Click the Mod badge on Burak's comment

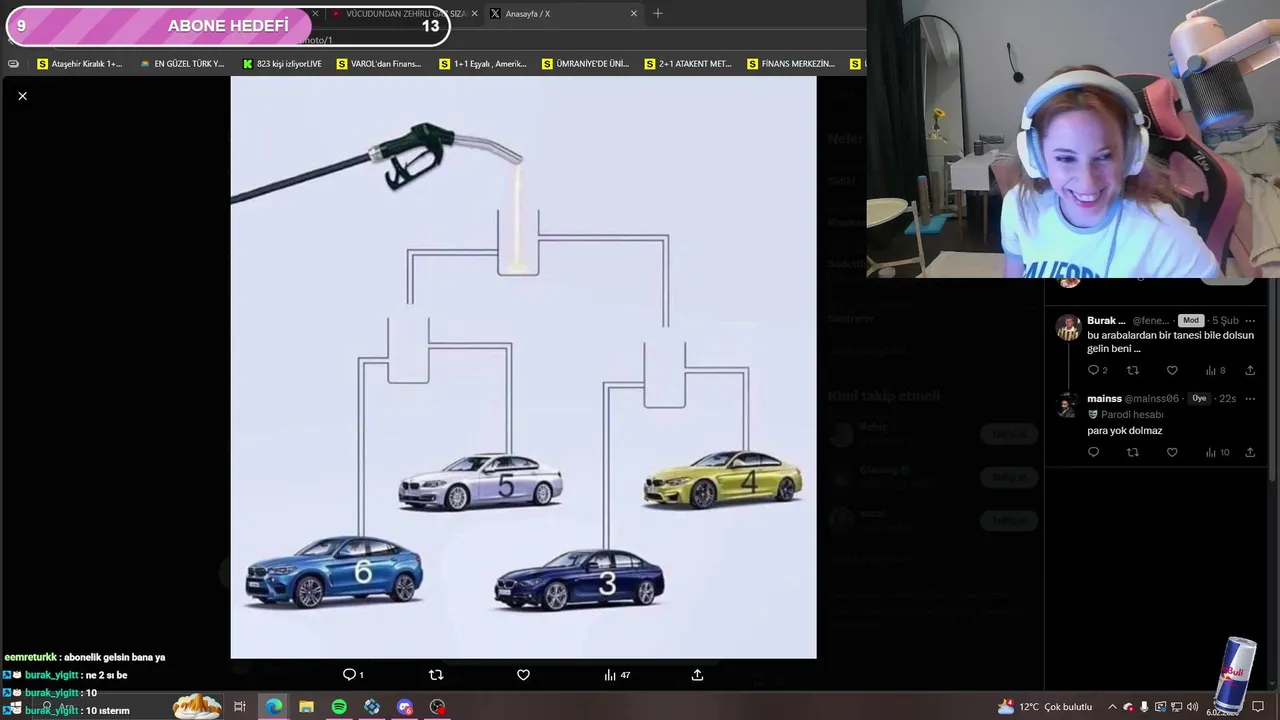point(1190,321)
